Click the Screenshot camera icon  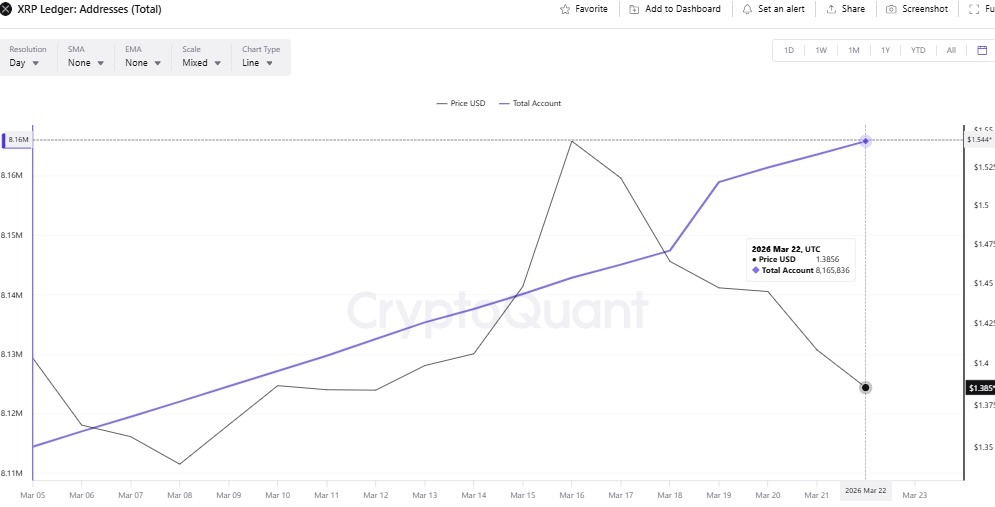(891, 9)
